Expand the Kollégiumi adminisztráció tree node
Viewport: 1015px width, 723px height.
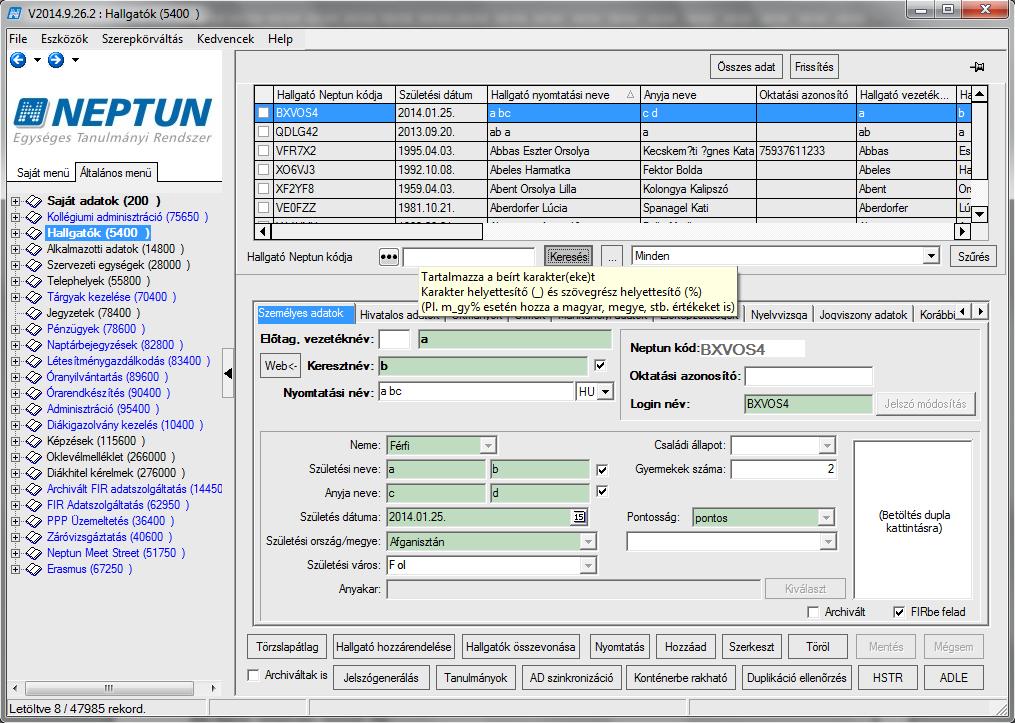tap(15, 217)
